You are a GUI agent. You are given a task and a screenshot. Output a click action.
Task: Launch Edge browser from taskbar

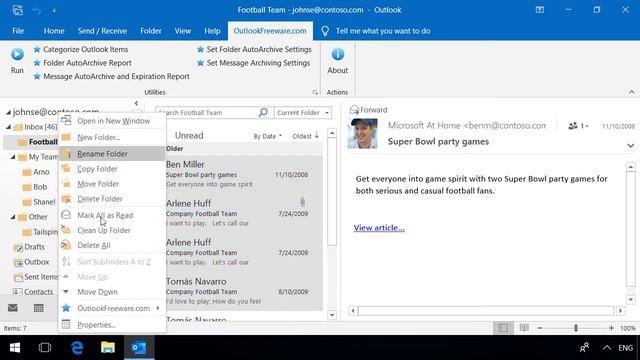point(77,347)
